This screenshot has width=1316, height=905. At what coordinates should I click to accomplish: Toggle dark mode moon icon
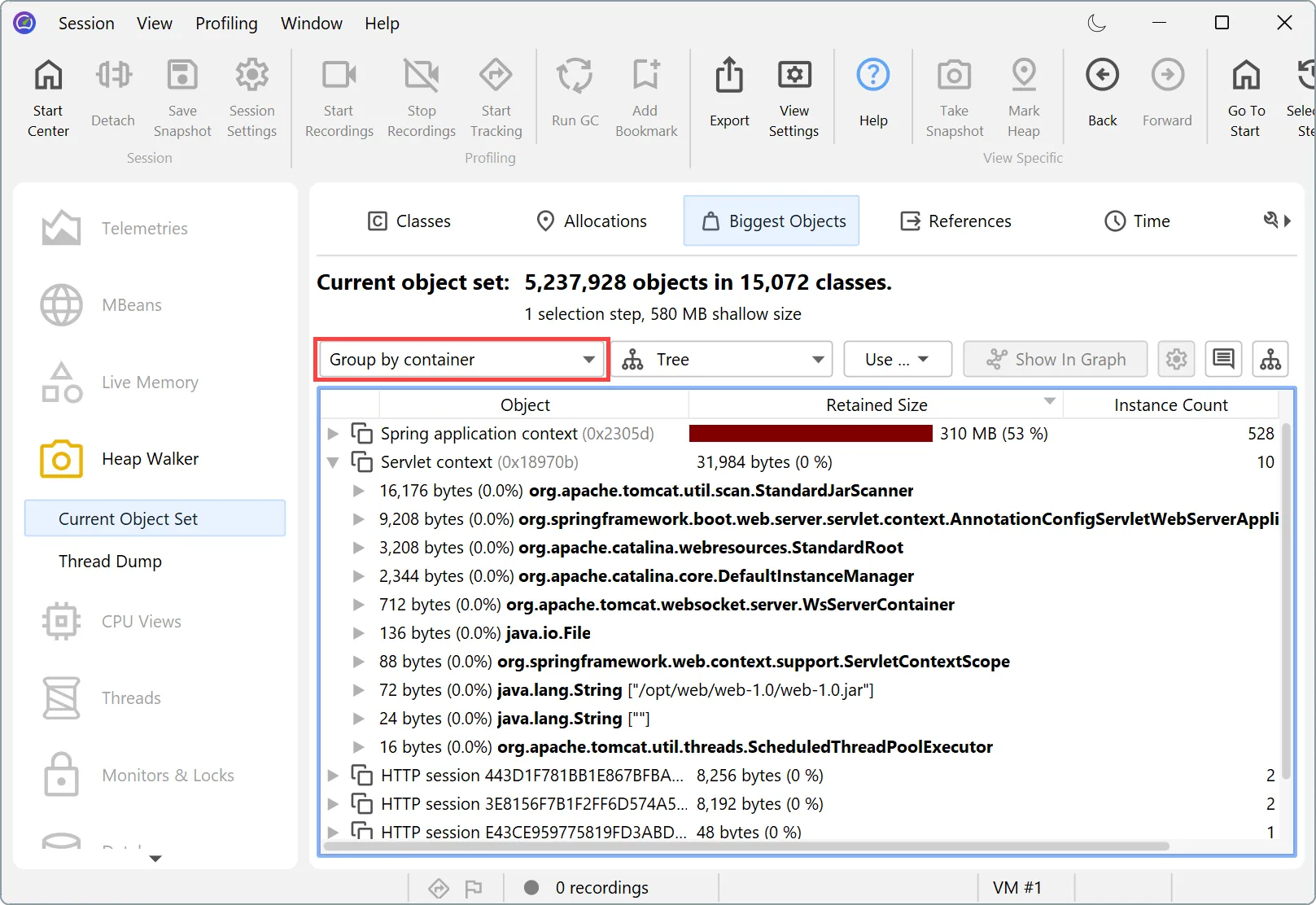[x=1097, y=23]
